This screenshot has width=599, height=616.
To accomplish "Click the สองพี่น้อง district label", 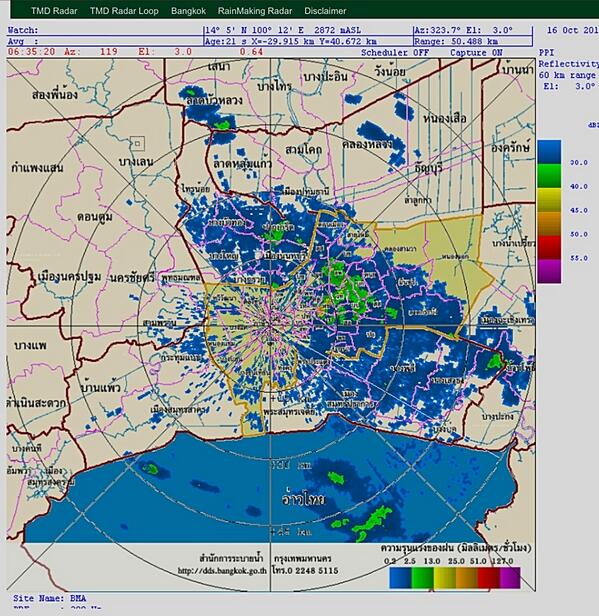I will (x=55, y=94).
